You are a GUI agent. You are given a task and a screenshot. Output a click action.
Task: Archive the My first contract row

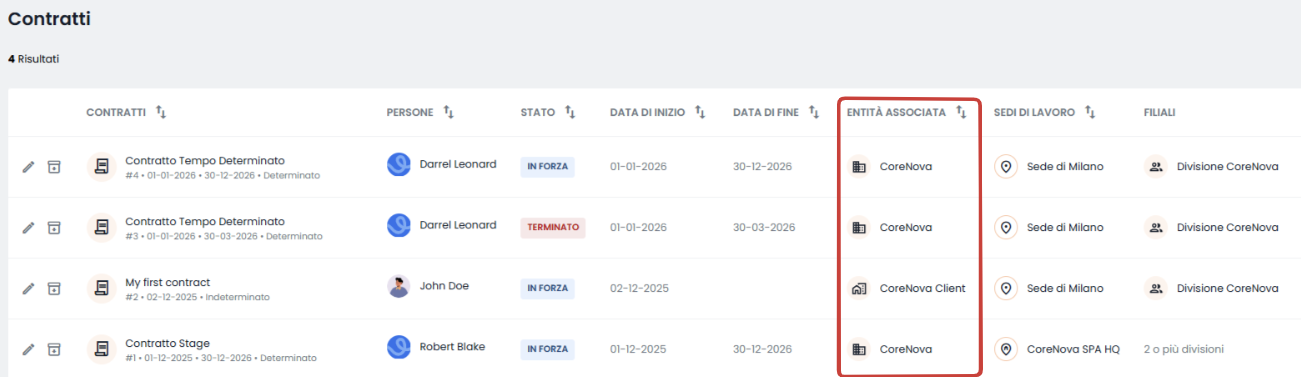point(54,288)
